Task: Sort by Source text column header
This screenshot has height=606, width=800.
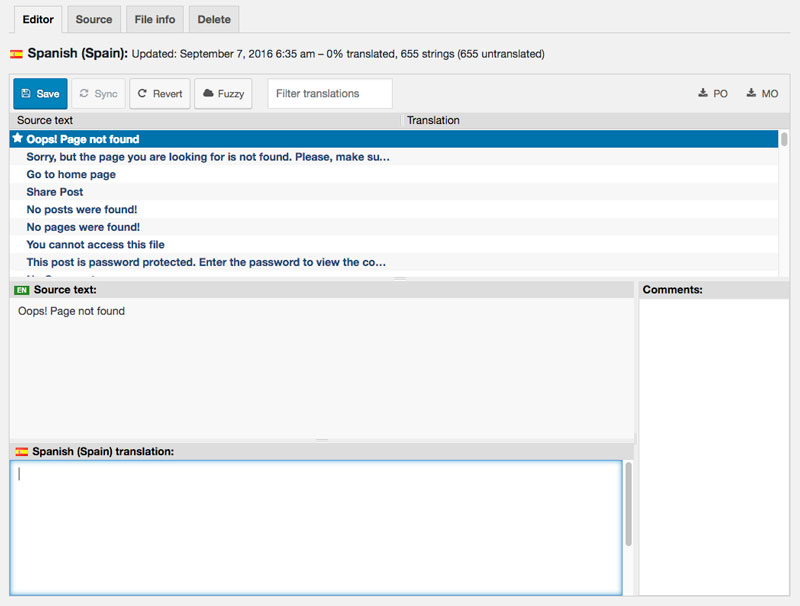Action: 45,121
